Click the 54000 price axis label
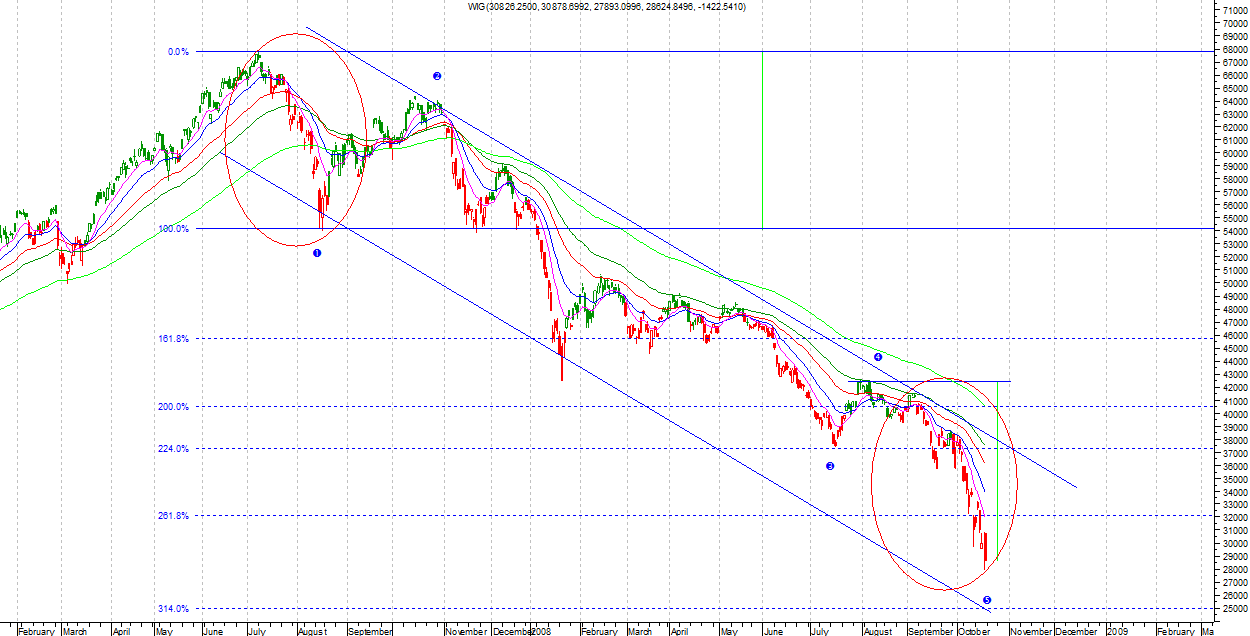Image resolution: width=1250 pixels, height=636 pixels. pos(1233,231)
